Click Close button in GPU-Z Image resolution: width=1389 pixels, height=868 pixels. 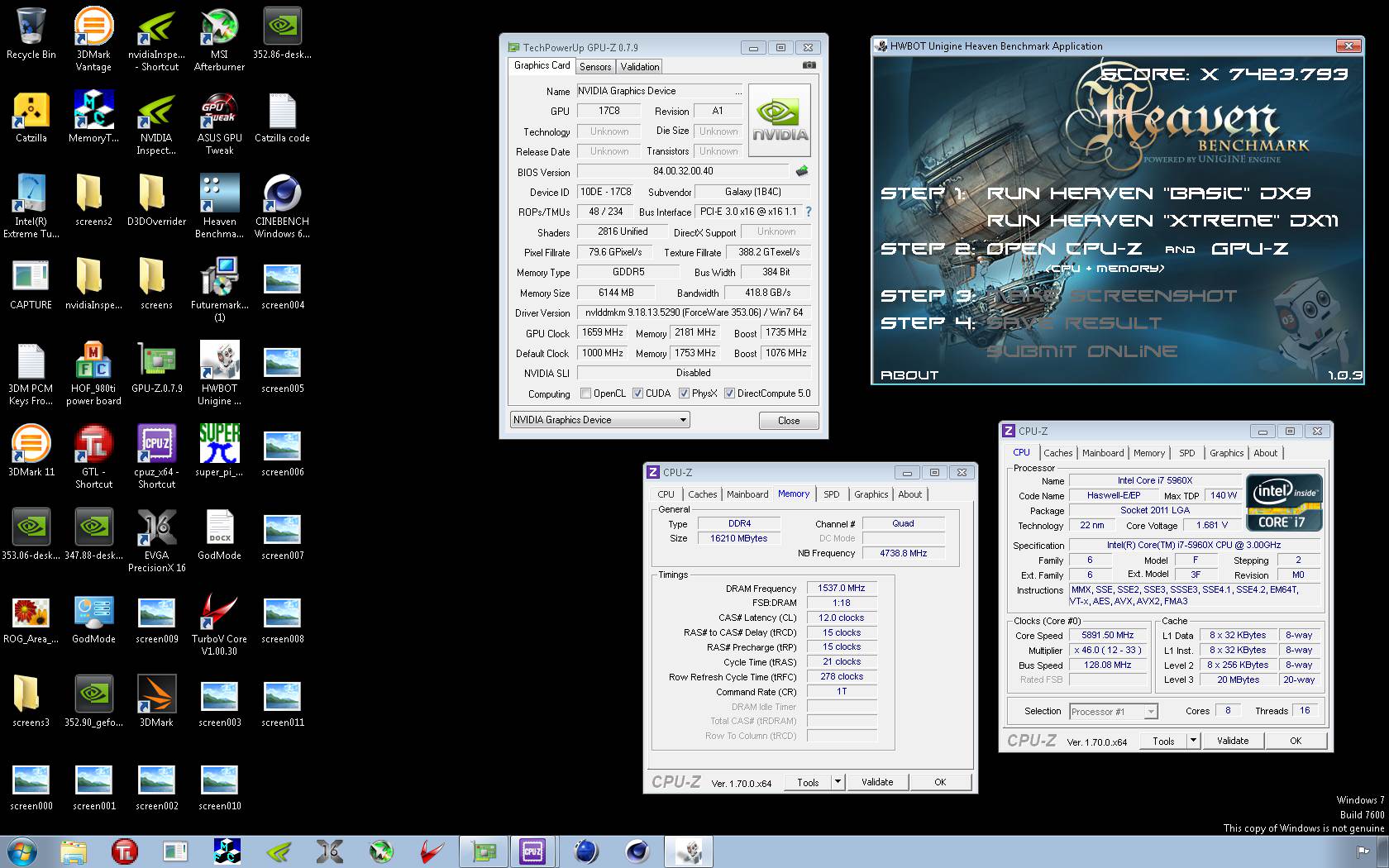pos(789,421)
